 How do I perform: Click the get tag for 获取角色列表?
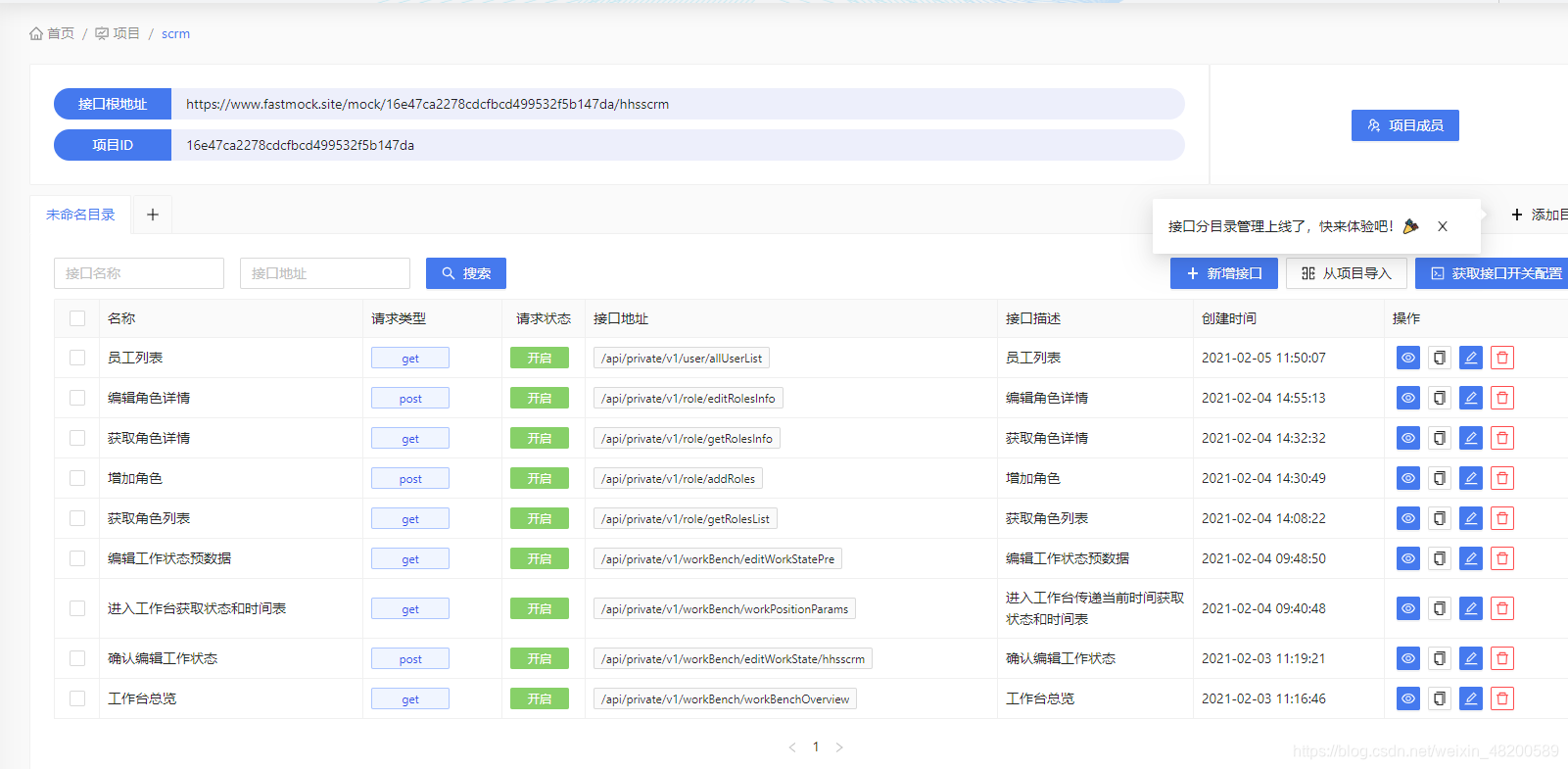pyautogui.click(x=410, y=518)
